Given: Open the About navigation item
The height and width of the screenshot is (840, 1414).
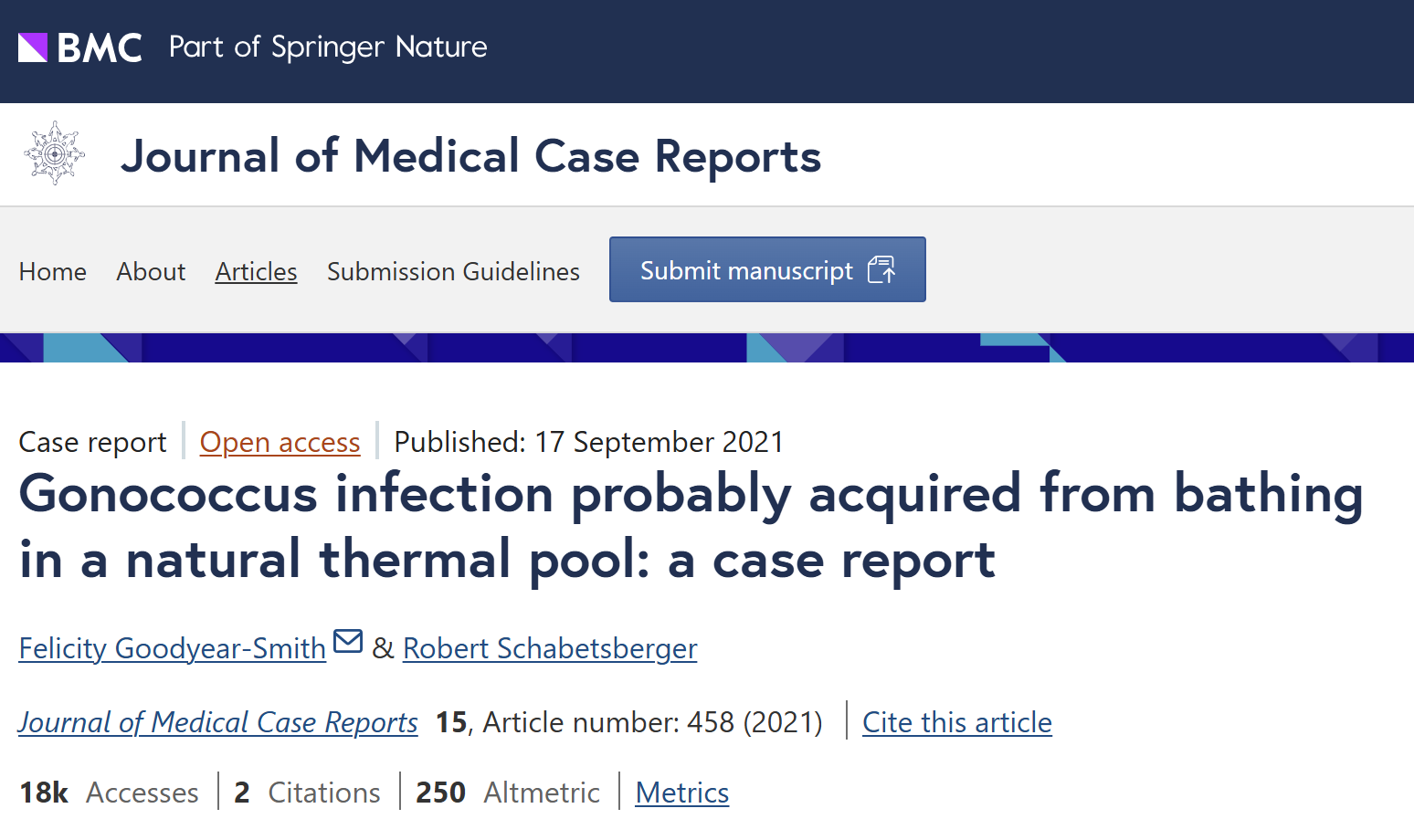Looking at the screenshot, I should (151, 271).
